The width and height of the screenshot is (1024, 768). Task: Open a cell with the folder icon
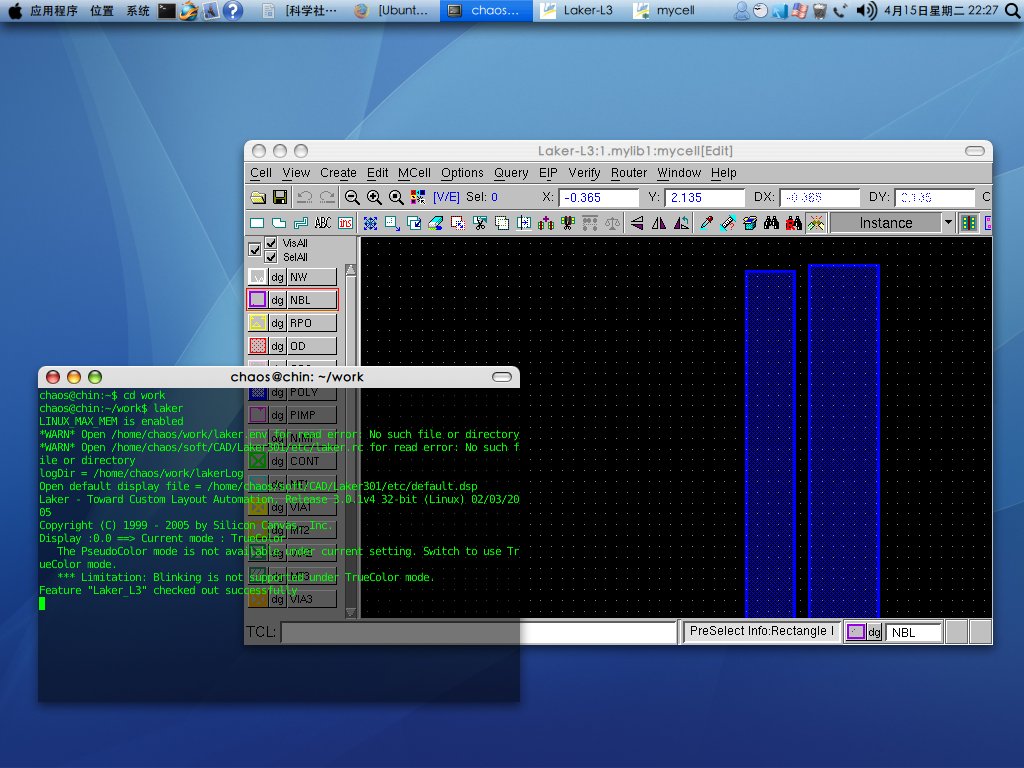[x=258, y=197]
